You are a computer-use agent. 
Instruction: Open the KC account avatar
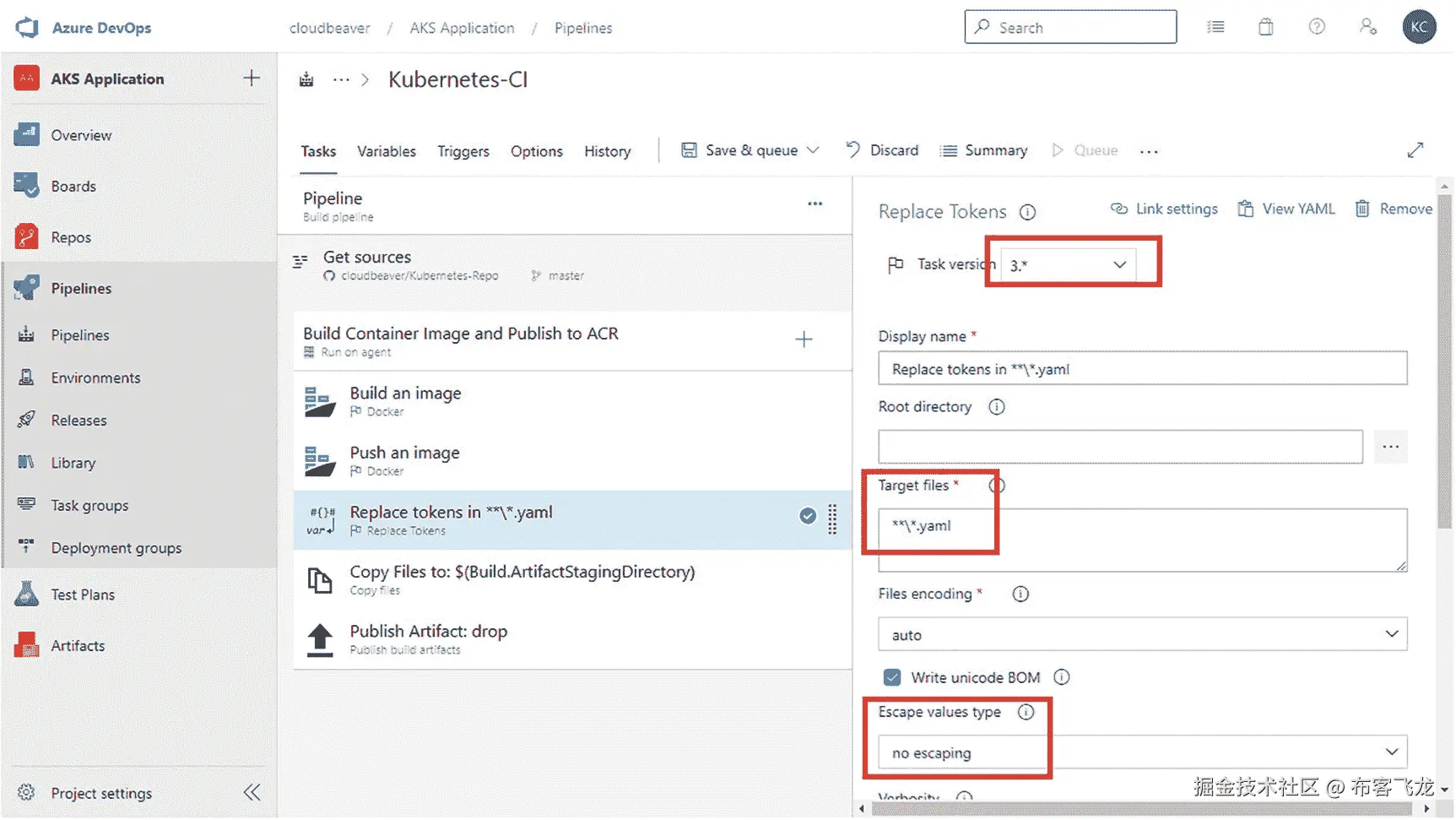click(x=1419, y=27)
